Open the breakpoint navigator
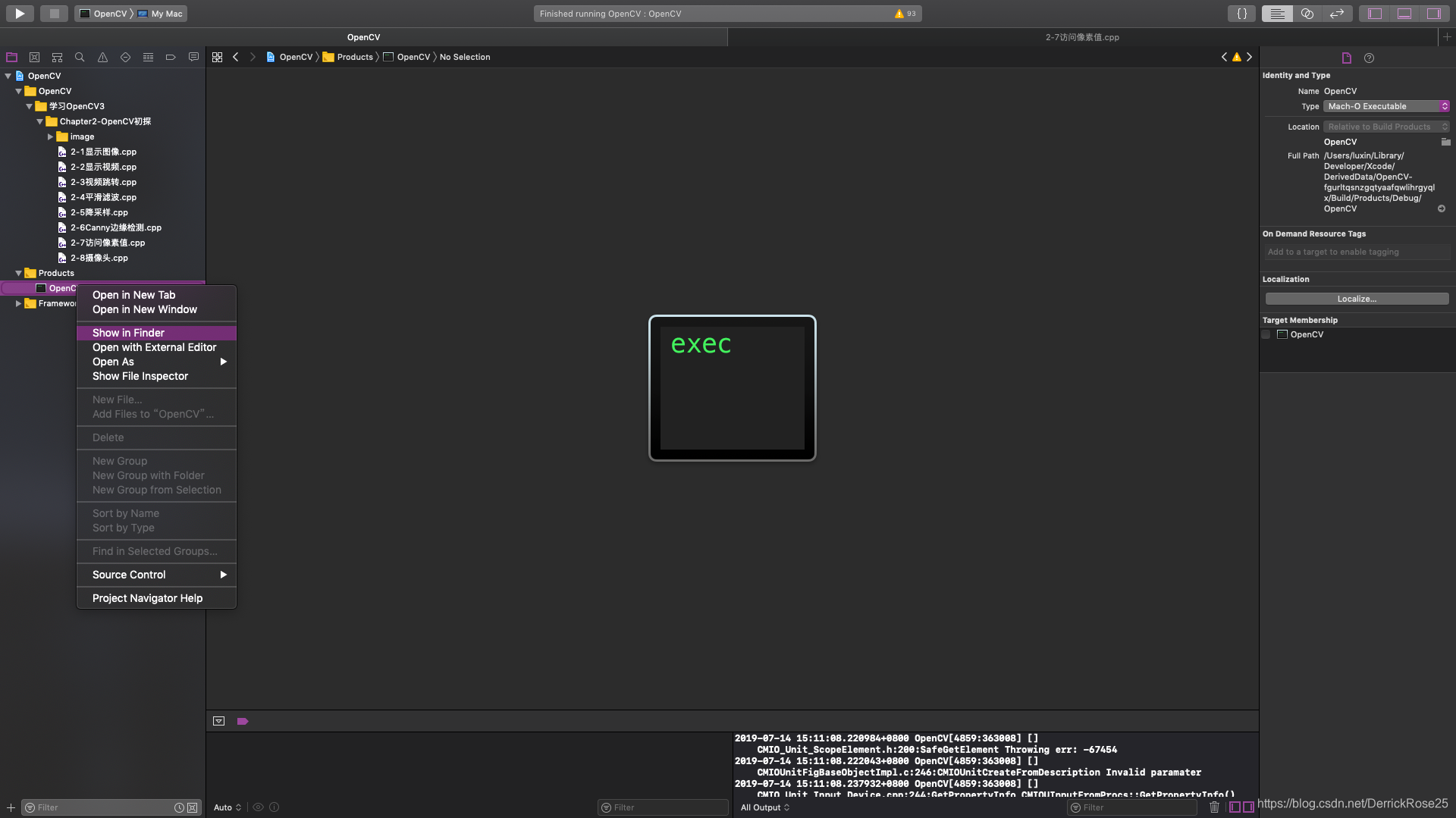 171,57
